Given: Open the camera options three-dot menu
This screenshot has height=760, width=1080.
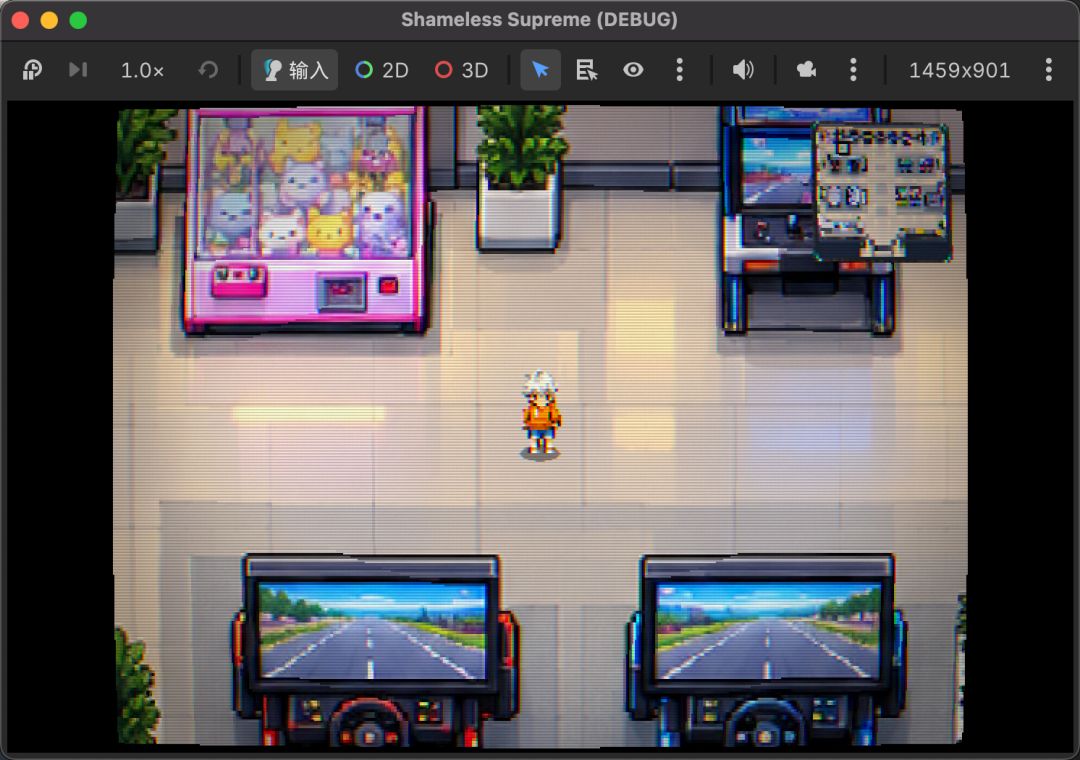Looking at the screenshot, I should pos(853,70).
